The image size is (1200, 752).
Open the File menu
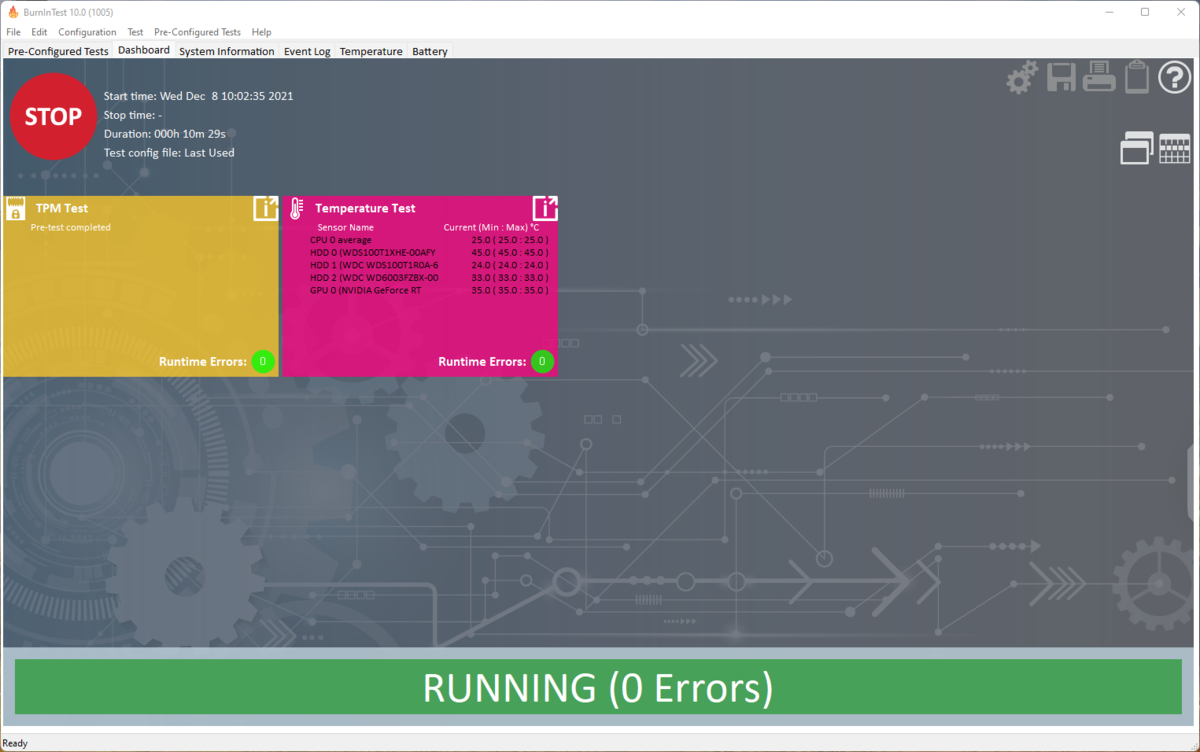(x=13, y=32)
